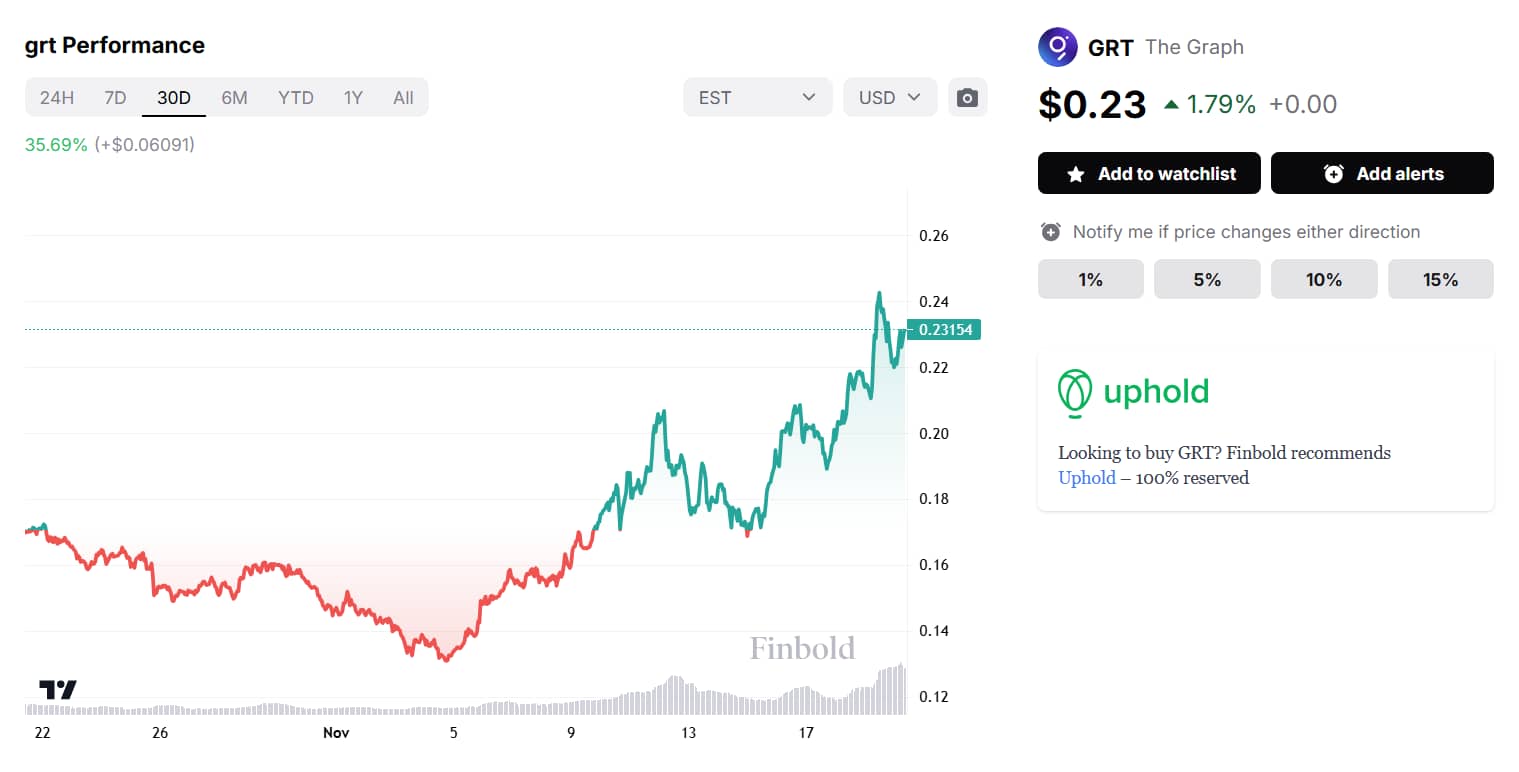Click the 0.22 price axis label
Image resolution: width=1519 pixels, height=772 pixels.
[933, 367]
